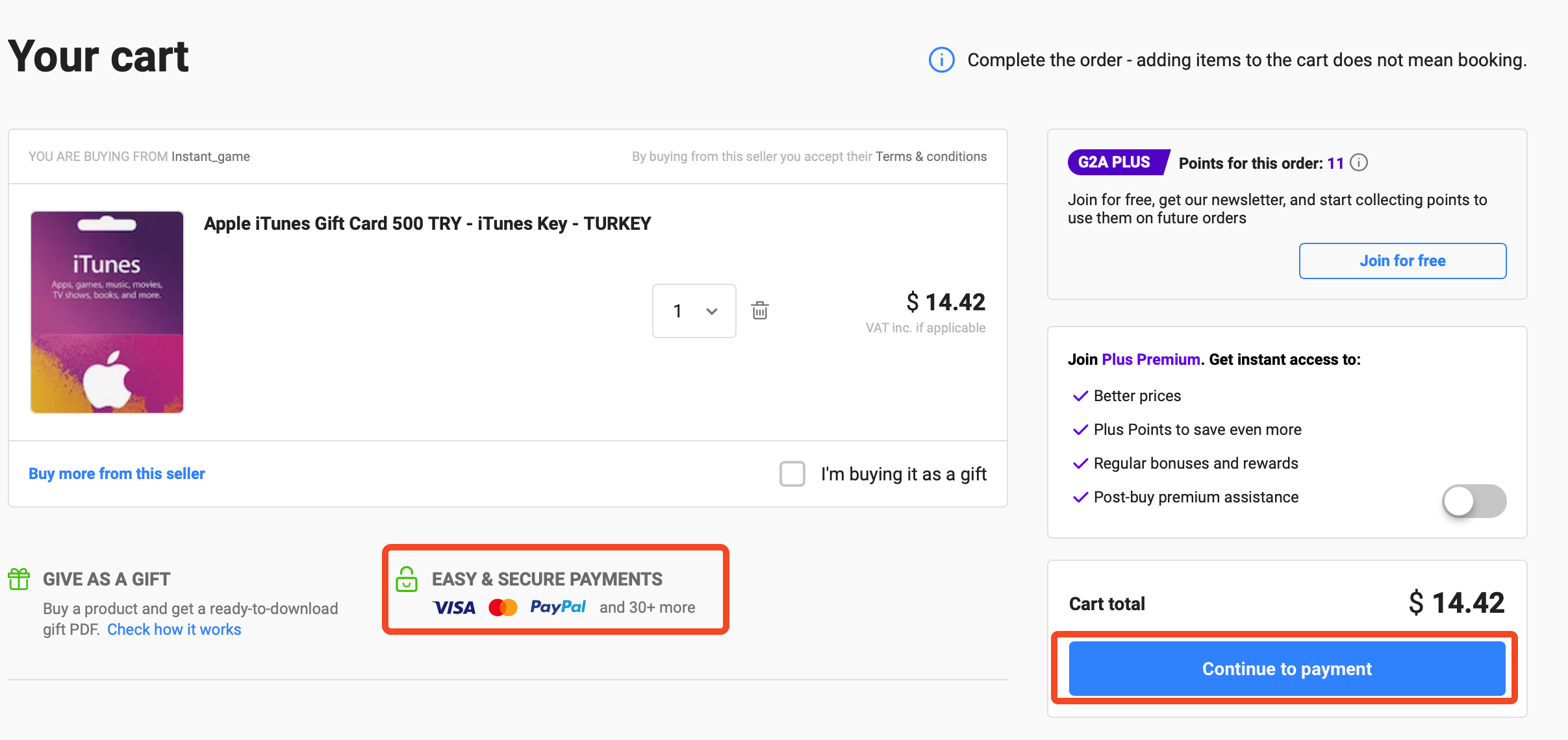The image size is (1568, 740).
Task: Click the iTunes gift card thumbnail
Action: tap(107, 312)
